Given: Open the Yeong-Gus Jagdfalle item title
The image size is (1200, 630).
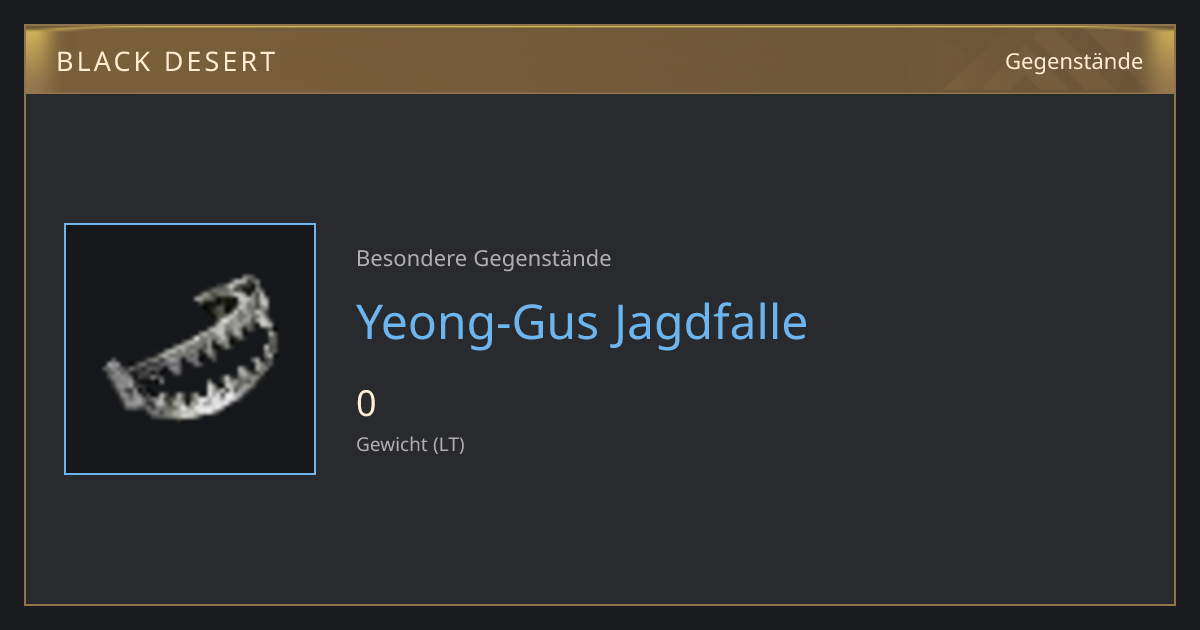Looking at the screenshot, I should click(582, 322).
